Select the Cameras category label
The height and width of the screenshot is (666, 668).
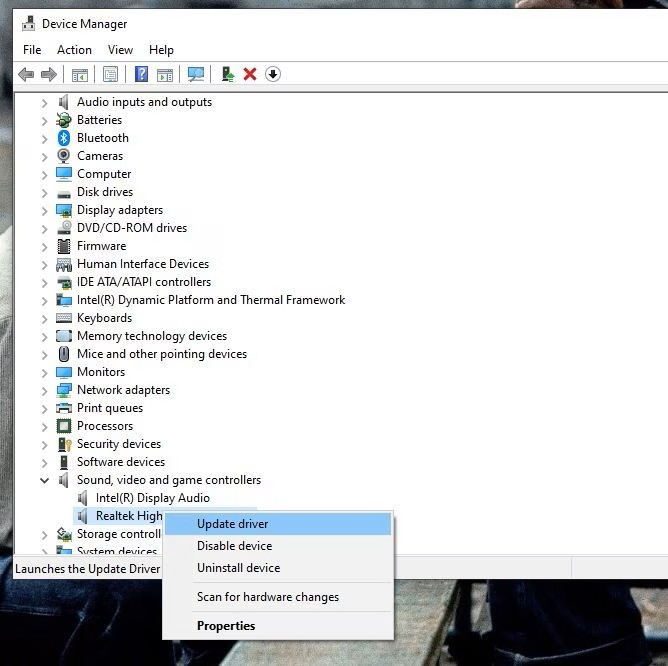[x=100, y=156]
